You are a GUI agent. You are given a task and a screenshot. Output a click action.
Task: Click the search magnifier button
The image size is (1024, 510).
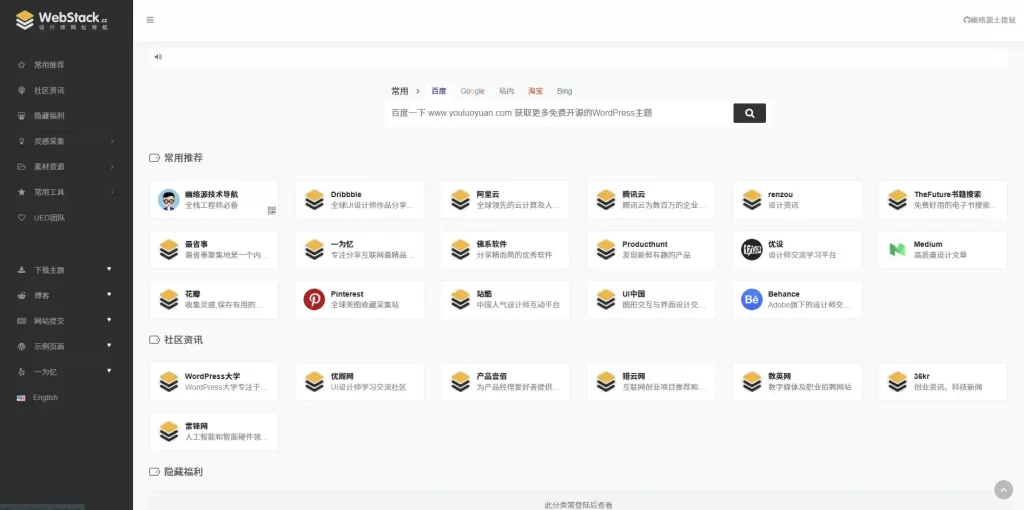tap(749, 113)
